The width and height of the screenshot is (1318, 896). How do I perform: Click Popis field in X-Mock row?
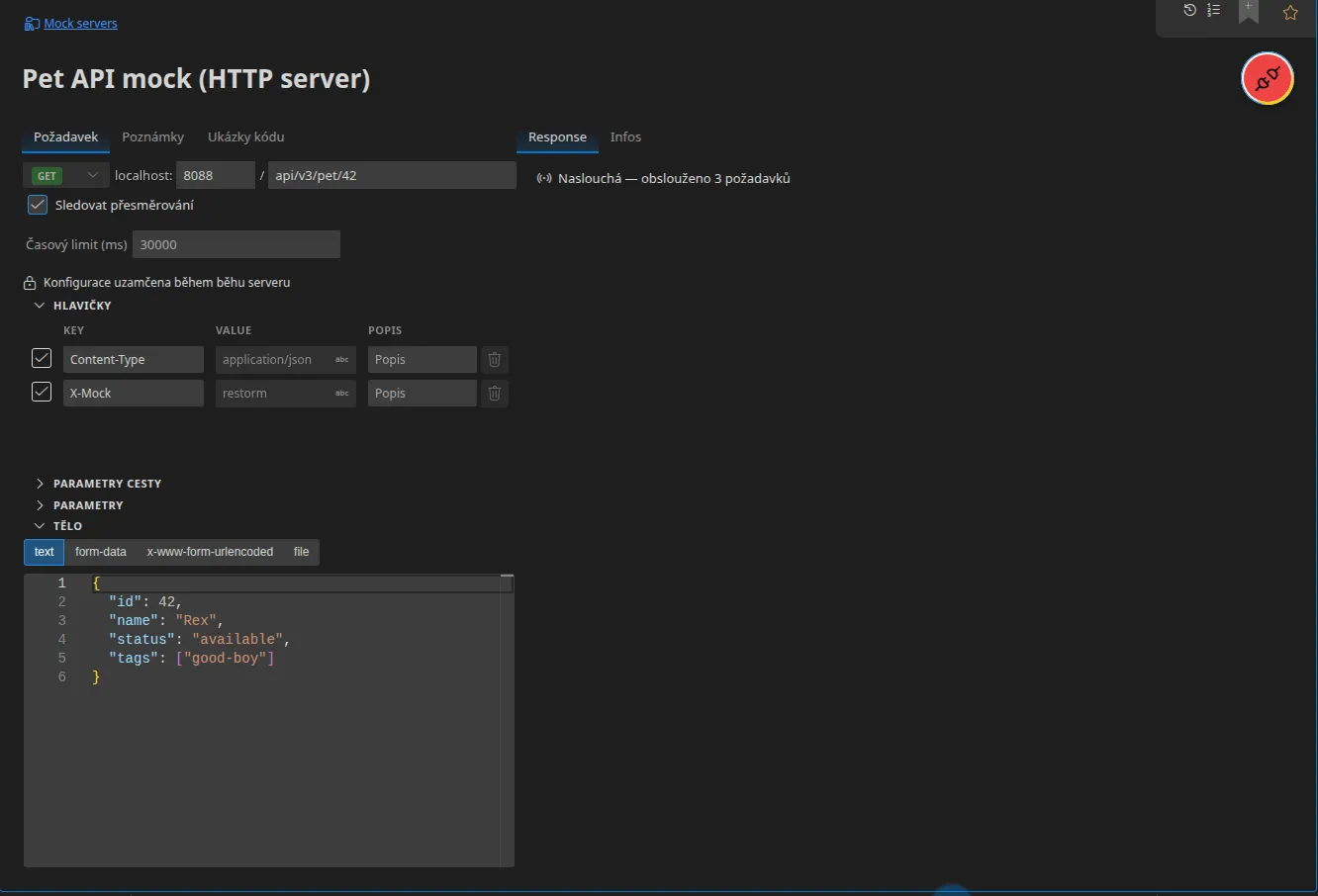(x=423, y=394)
